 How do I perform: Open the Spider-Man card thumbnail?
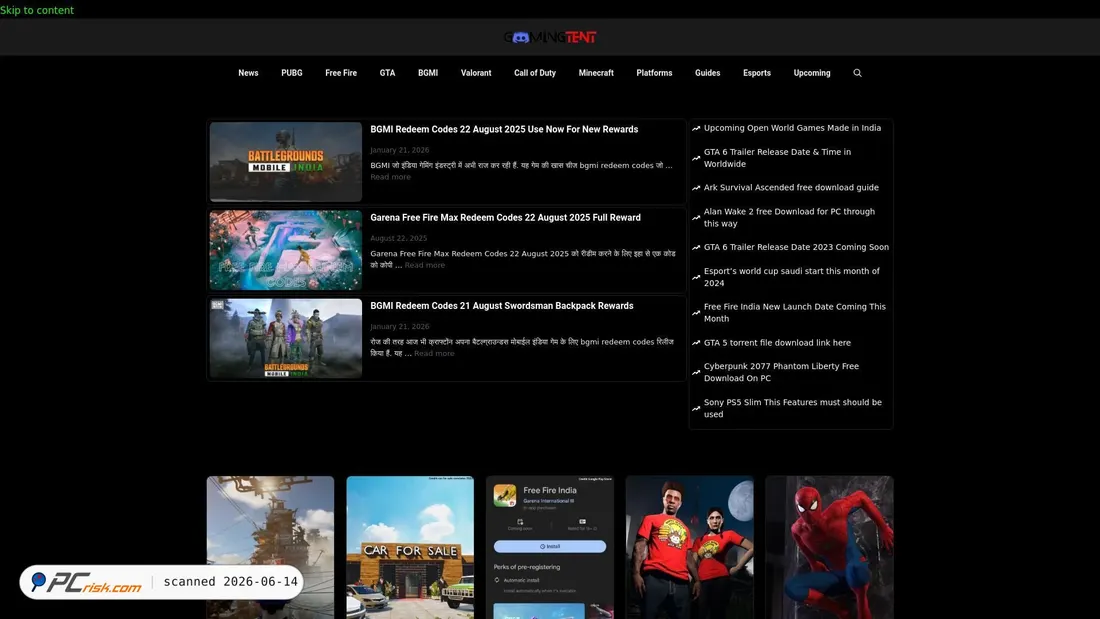(x=829, y=547)
